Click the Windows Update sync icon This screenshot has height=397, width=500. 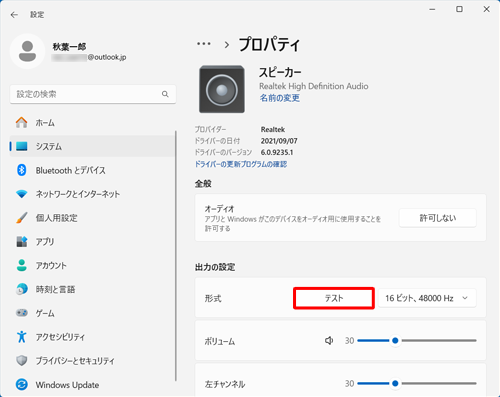[22, 385]
